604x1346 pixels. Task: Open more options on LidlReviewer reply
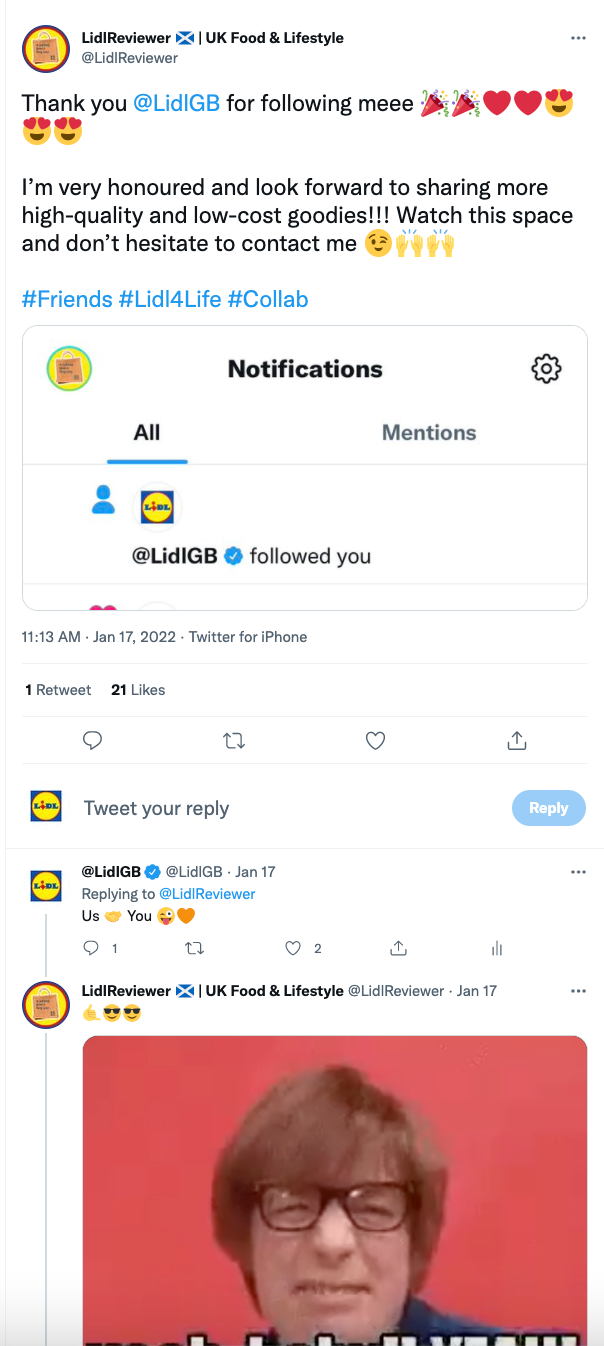click(x=578, y=991)
